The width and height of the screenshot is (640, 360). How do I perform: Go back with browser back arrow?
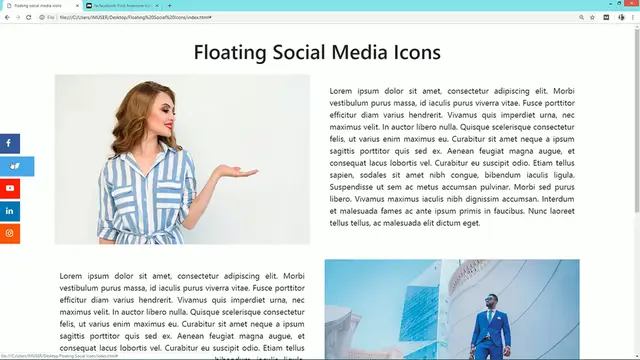tap(7, 17)
